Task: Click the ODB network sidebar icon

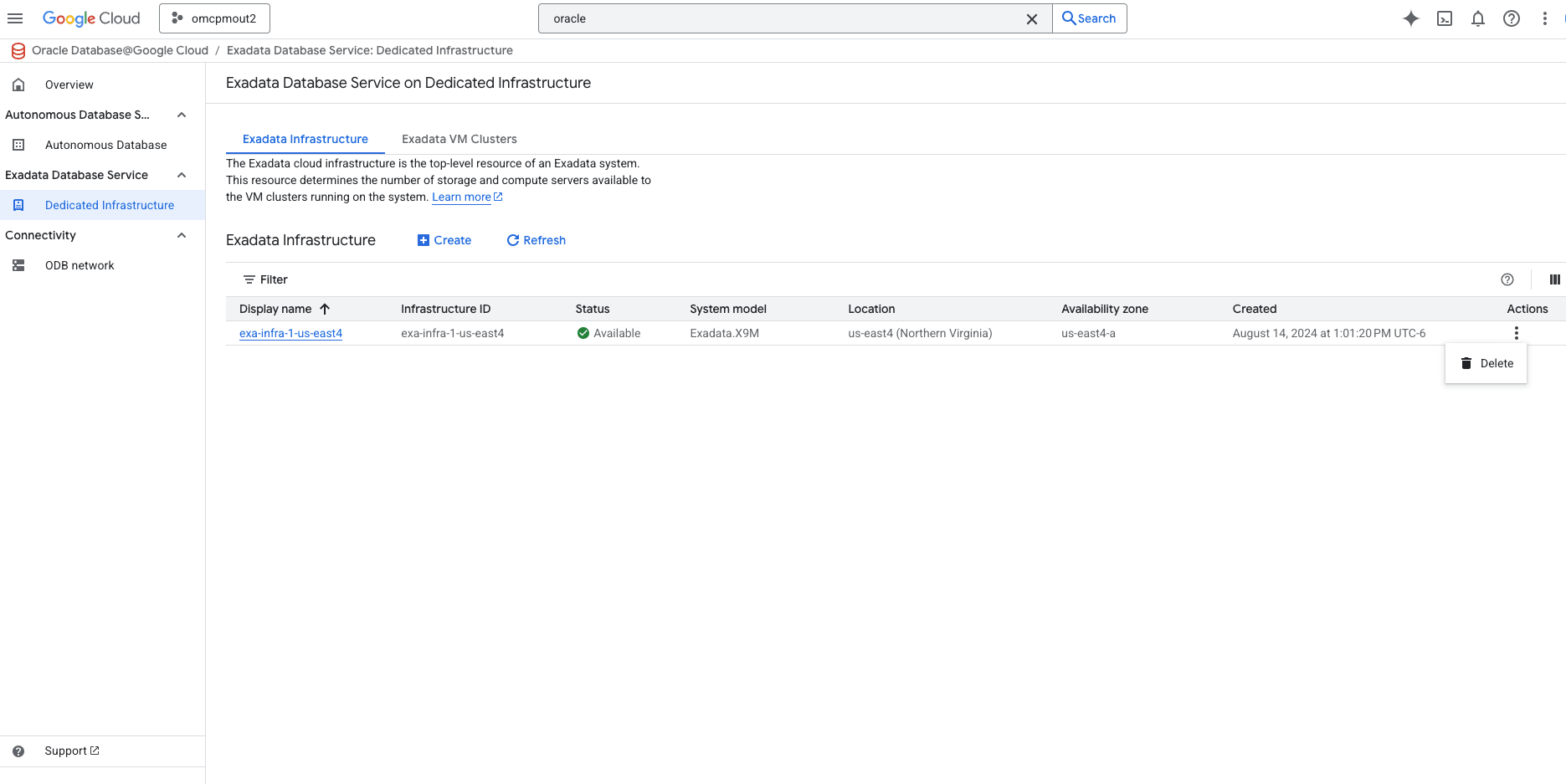Action: [18, 265]
